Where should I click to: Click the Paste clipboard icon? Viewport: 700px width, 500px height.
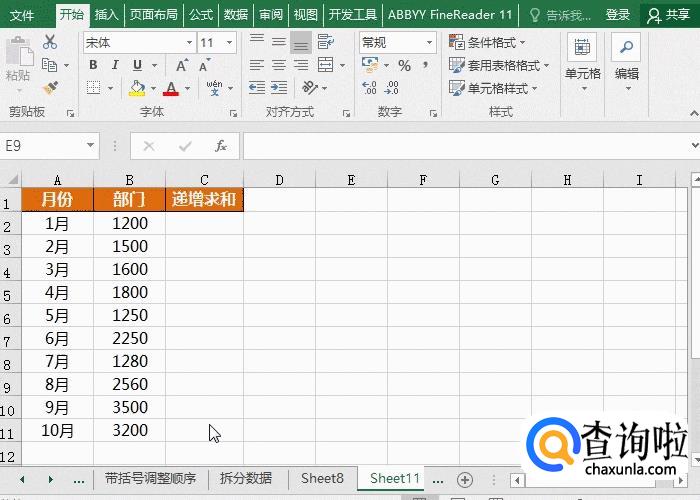coord(19,53)
